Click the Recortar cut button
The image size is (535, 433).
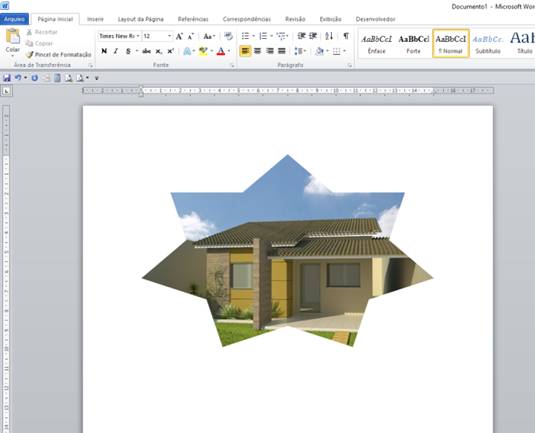click(42, 32)
